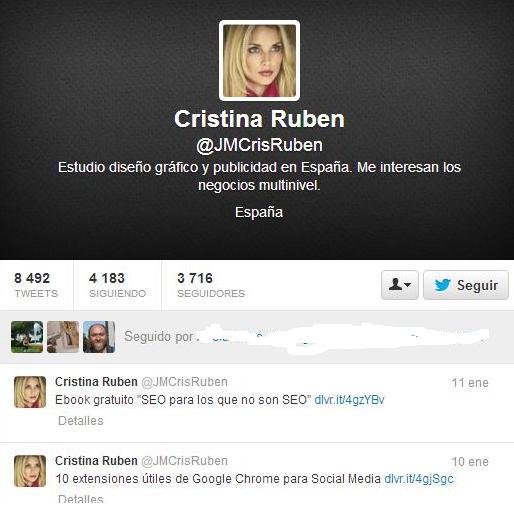Open the dlvr.it/4gjSgc link
Screen dimensions: 514x508
click(419, 479)
